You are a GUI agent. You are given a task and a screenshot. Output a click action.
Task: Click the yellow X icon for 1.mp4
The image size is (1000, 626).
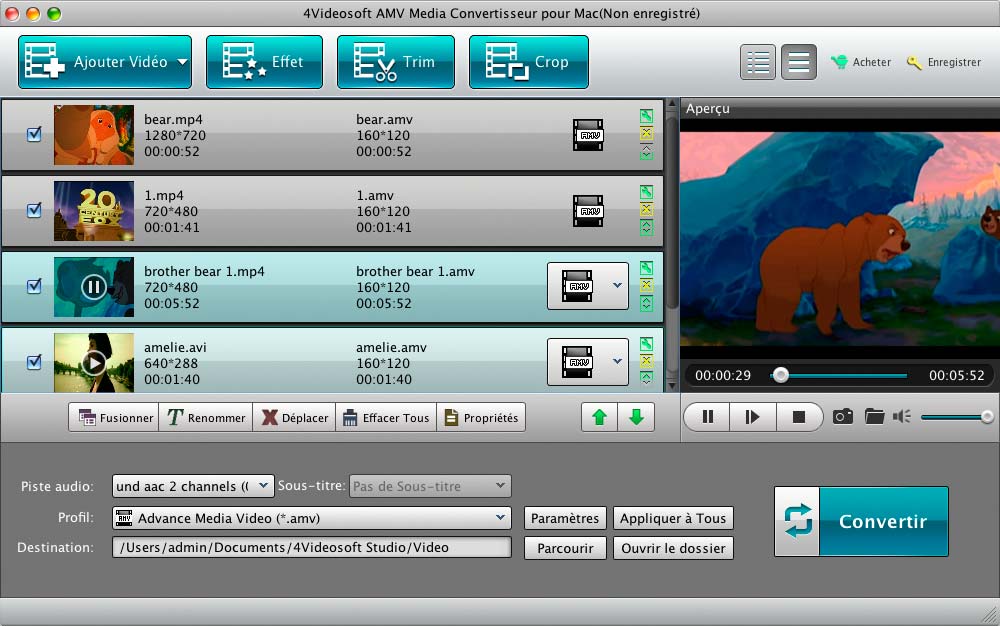[x=646, y=209]
